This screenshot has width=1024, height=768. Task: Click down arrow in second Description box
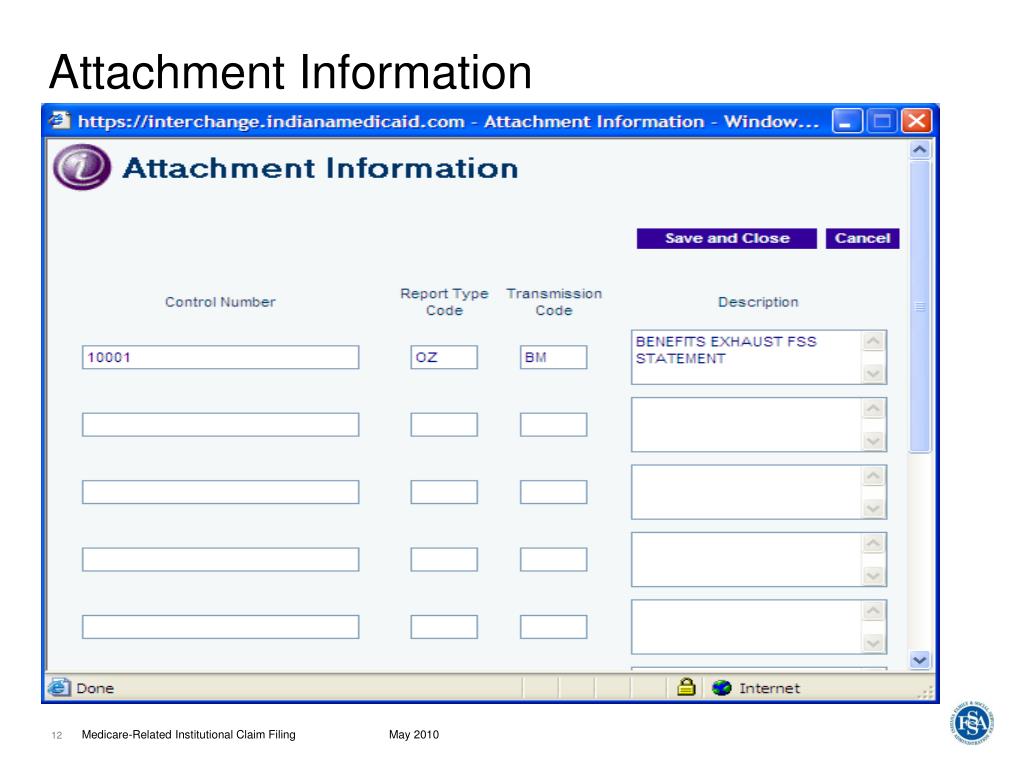tap(874, 441)
